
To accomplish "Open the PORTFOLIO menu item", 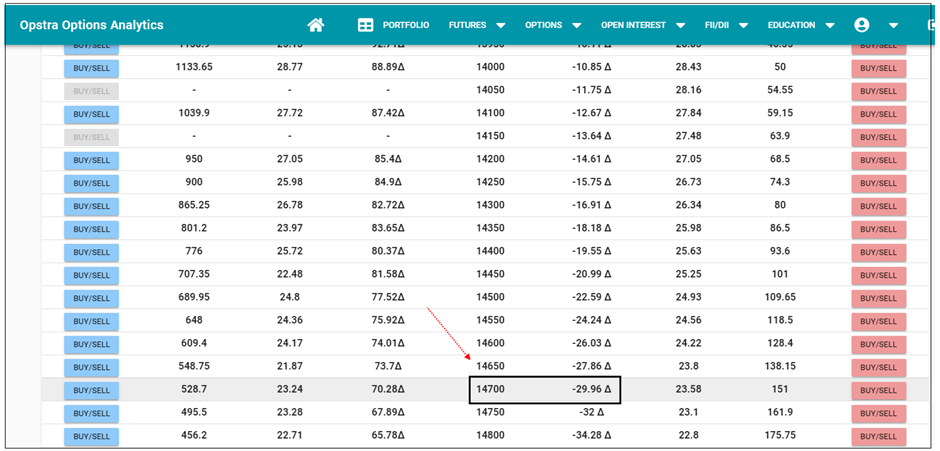I will coord(405,25).
